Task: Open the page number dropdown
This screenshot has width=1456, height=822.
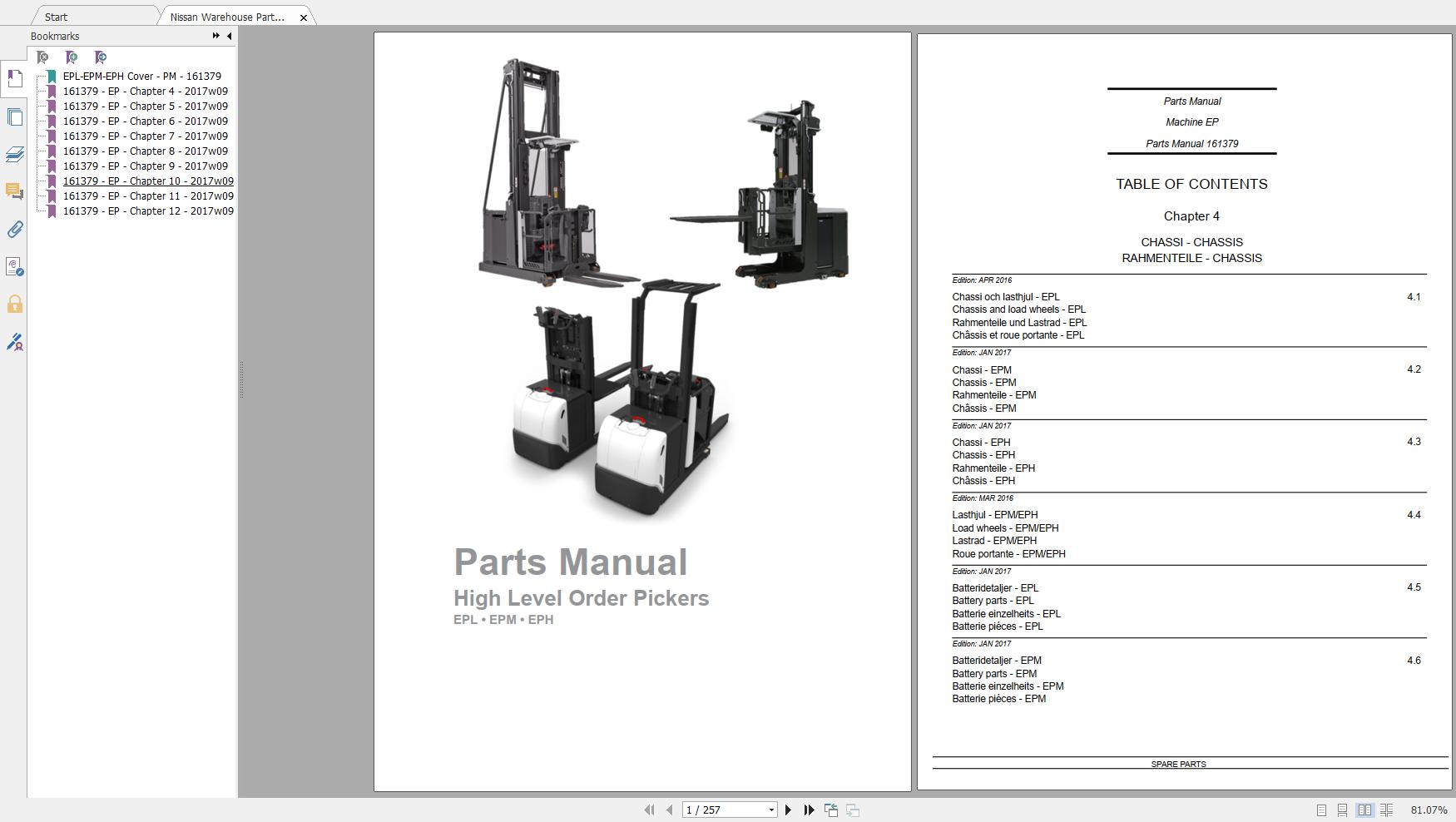Action: [771, 810]
